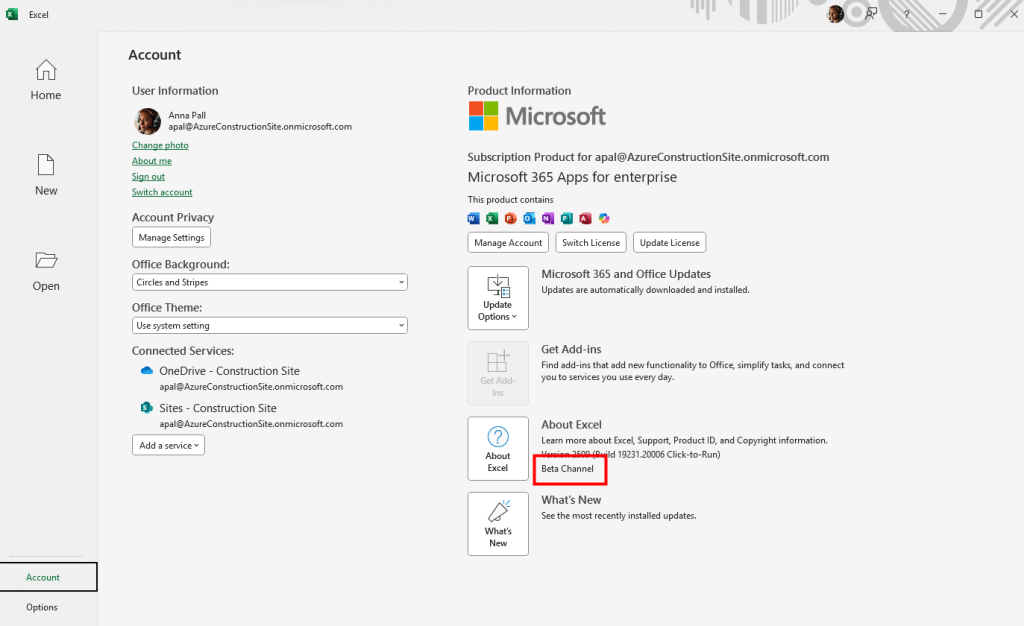The width and height of the screenshot is (1024, 626).
Task: Click the Switch License button
Action: (591, 242)
